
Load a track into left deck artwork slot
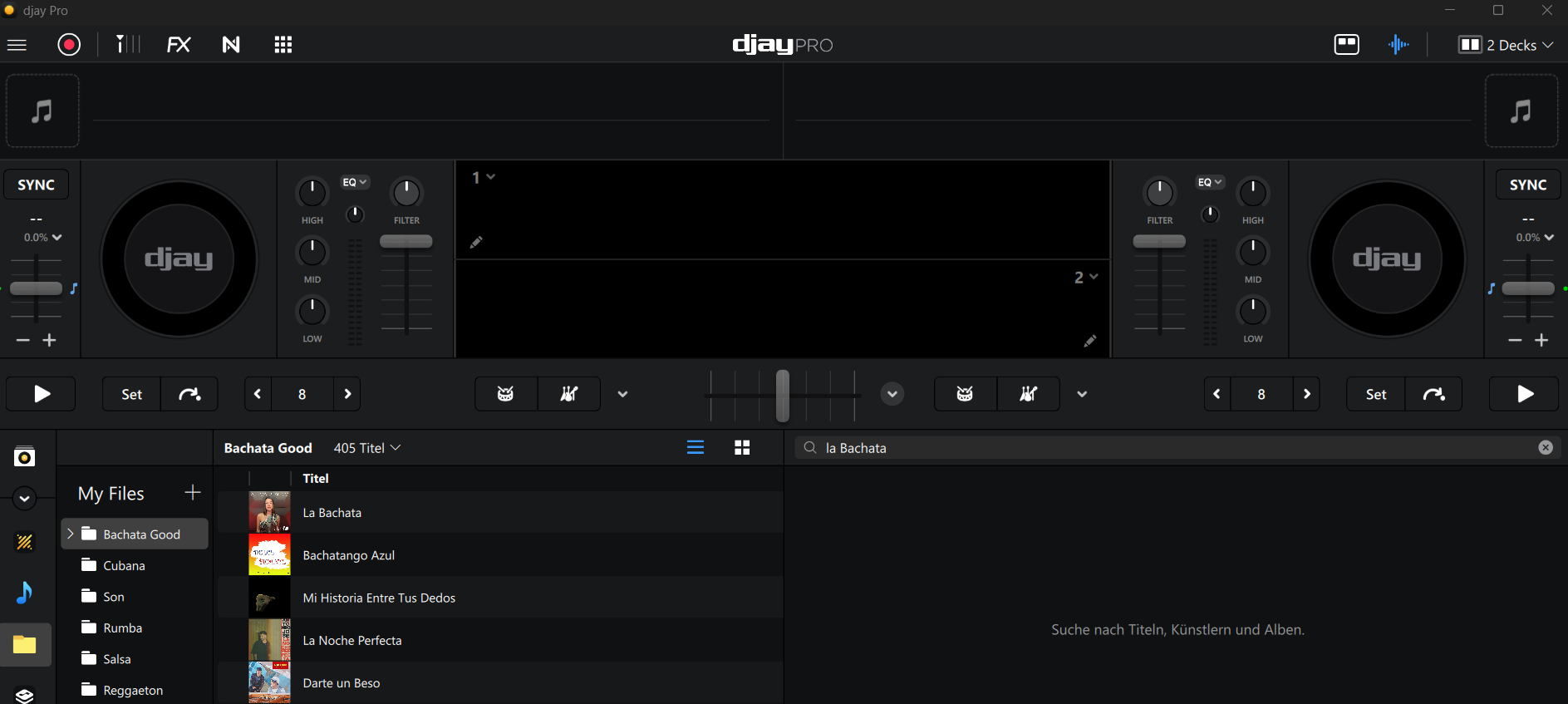coord(42,111)
